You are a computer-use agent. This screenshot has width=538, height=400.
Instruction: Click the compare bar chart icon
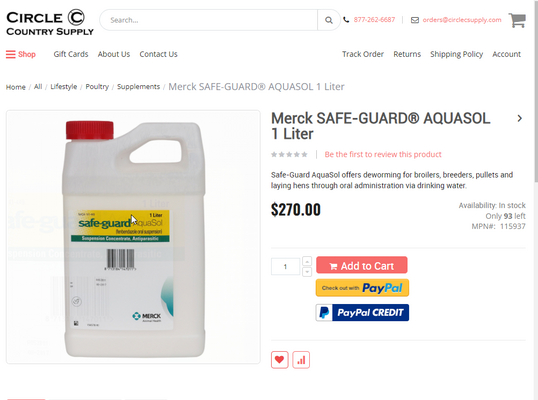[x=301, y=360]
